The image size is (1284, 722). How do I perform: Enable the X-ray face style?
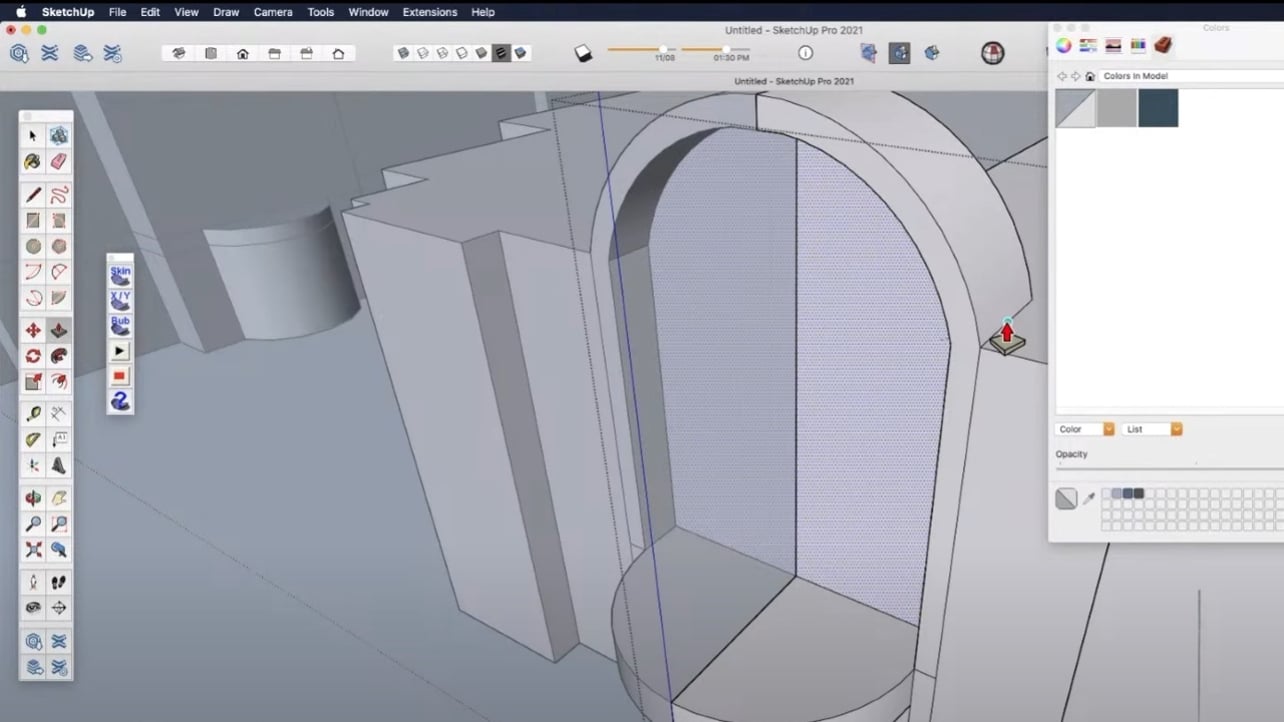[x=403, y=53]
